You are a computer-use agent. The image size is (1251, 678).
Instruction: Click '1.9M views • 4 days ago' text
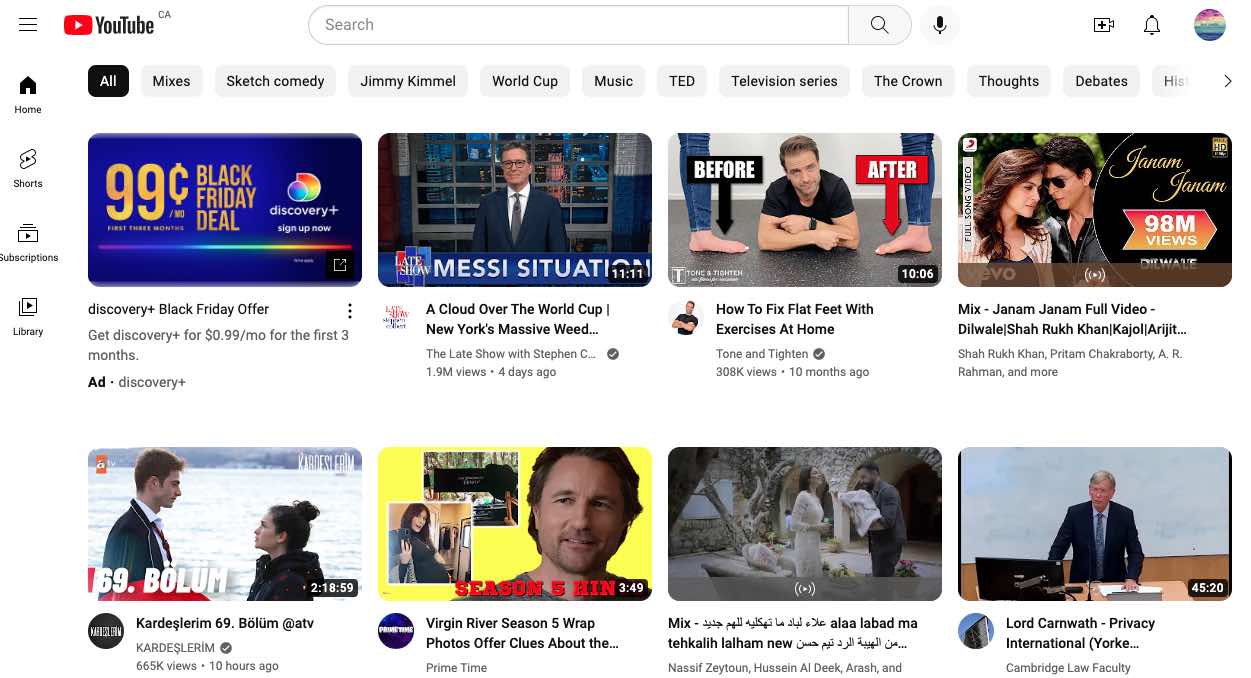coord(491,372)
